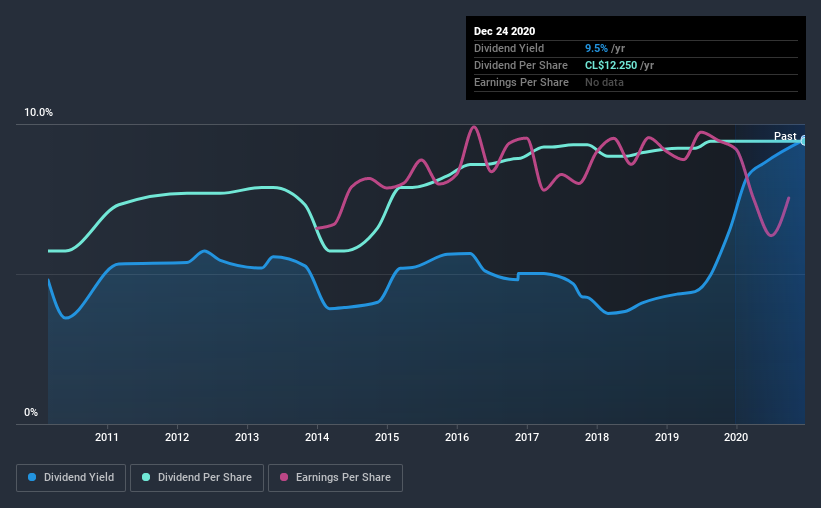
Task: Click the Earnings Per Share No data row
Action: (636, 82)
